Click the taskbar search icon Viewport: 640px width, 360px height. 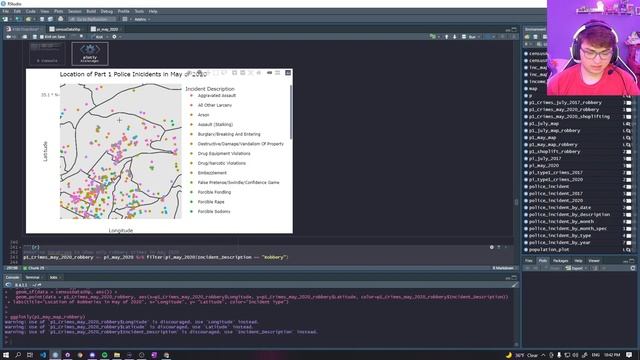(x=18, y=355)
